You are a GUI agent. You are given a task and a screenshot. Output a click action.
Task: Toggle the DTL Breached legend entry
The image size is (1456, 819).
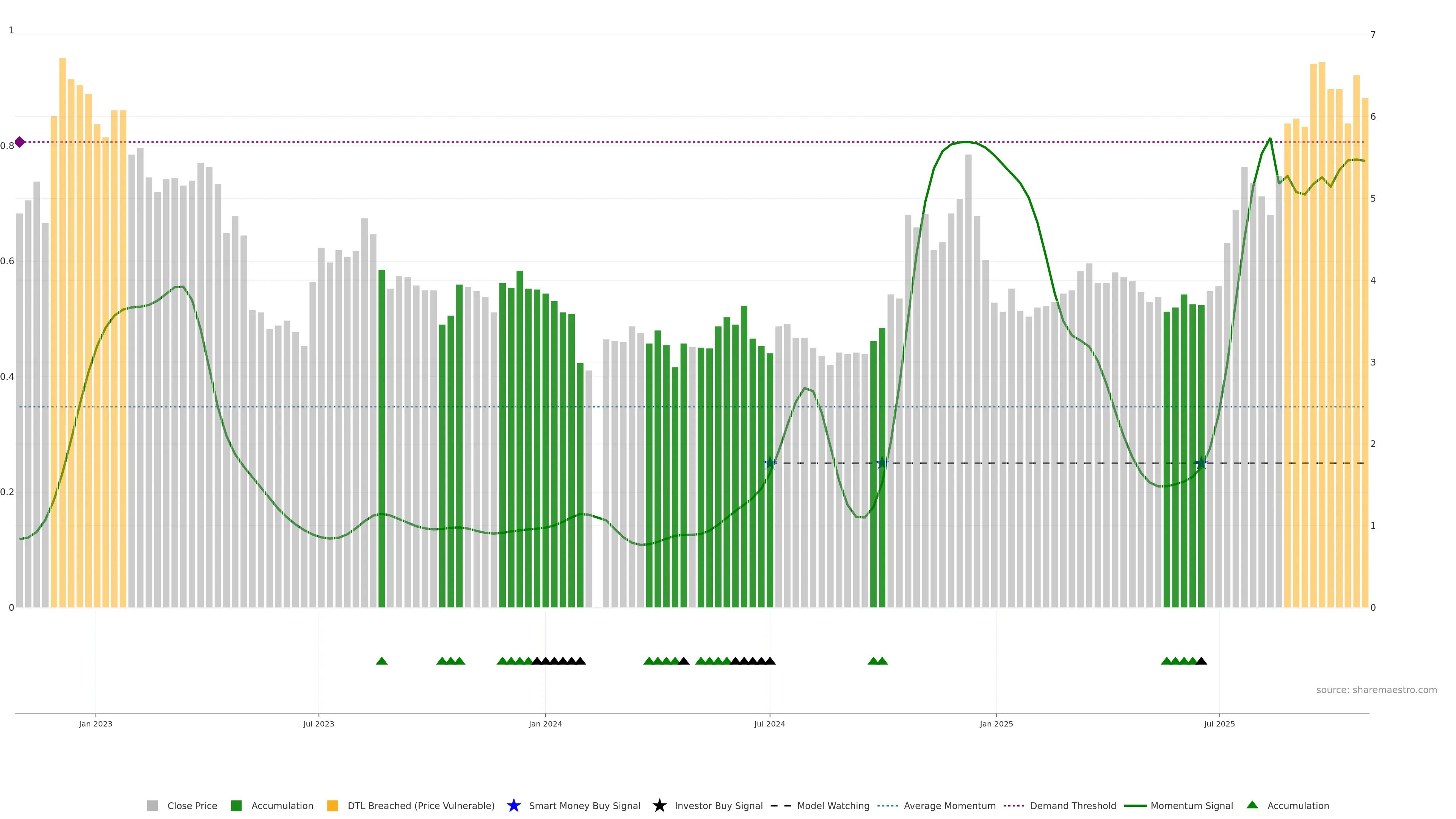point(420,806)
